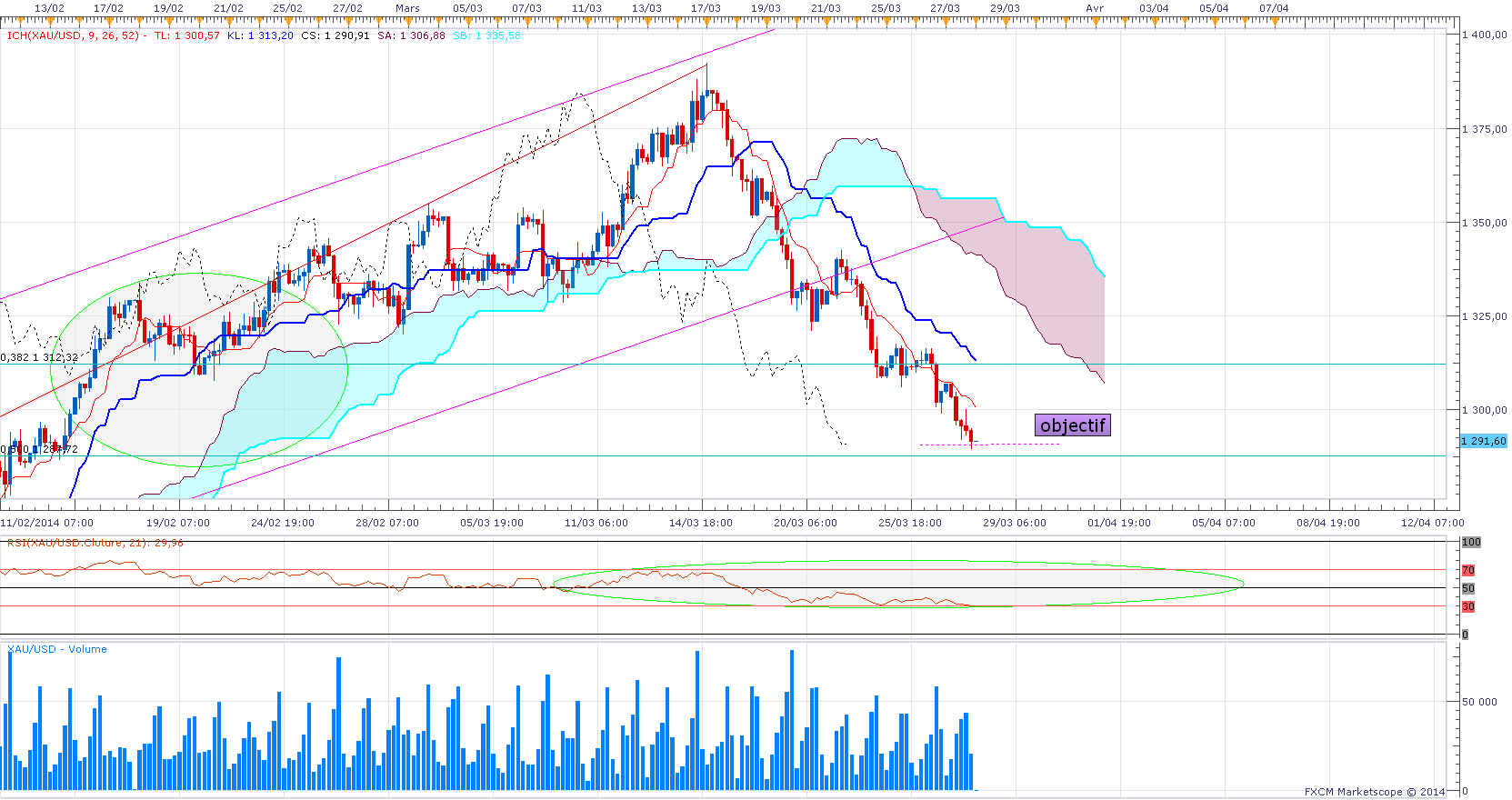Select the 28/02 07:00 time axis label
This screenshot has height=800, width=1512.
[387, 523]
